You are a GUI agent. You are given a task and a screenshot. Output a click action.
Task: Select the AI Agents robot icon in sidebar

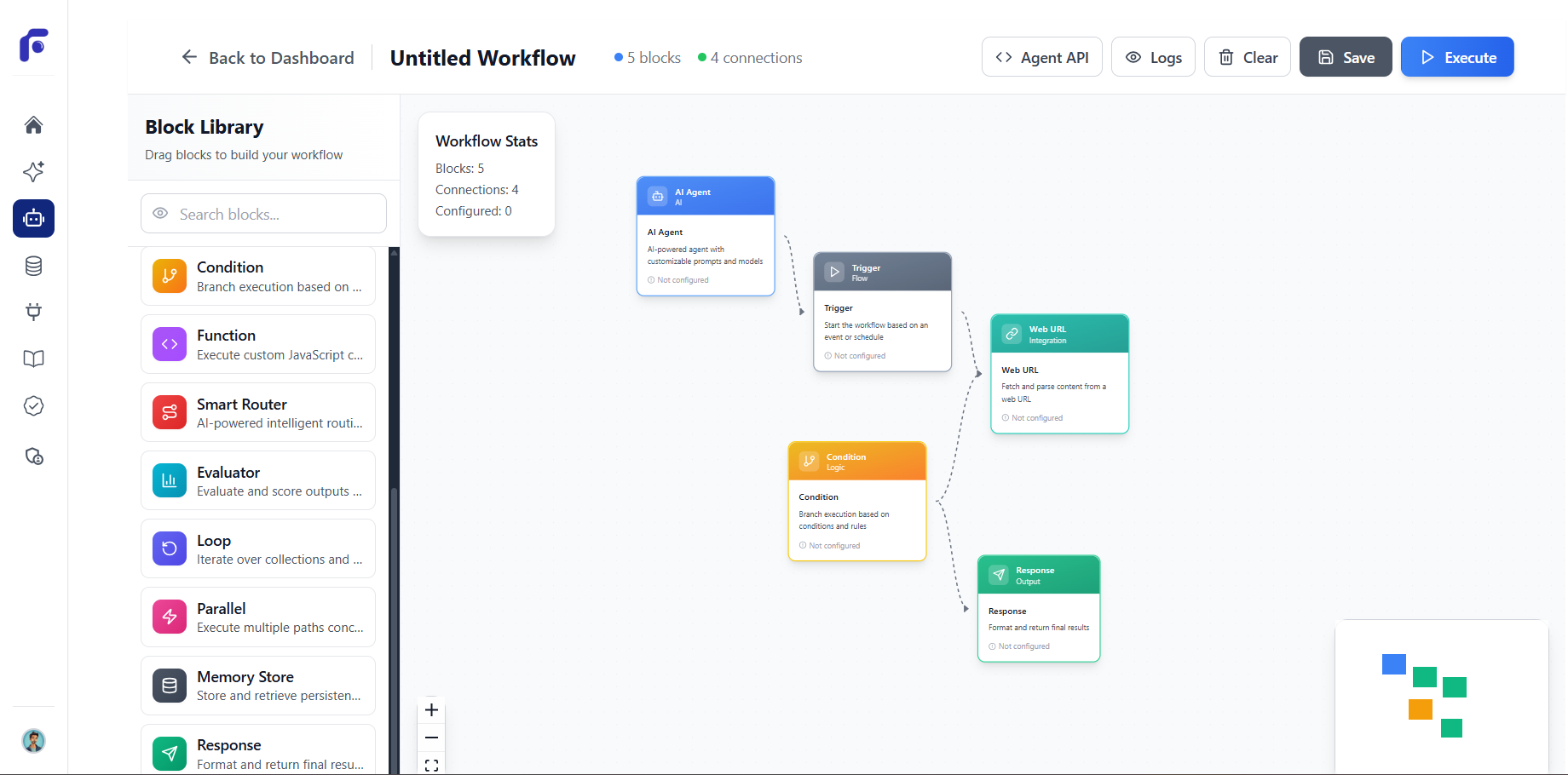point(34,218)
